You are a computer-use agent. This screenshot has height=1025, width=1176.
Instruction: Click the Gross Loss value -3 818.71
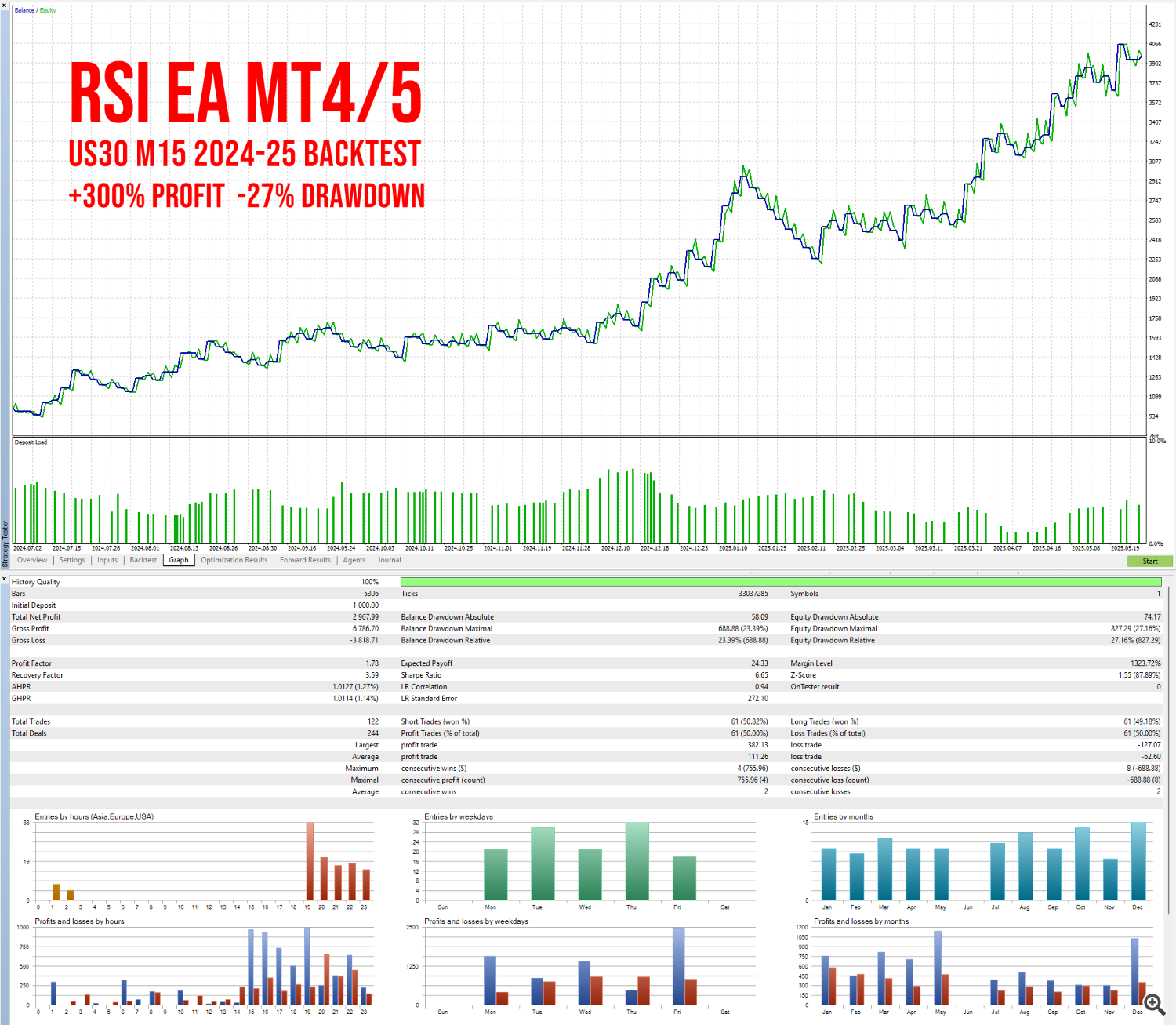(x=364, y=641)
